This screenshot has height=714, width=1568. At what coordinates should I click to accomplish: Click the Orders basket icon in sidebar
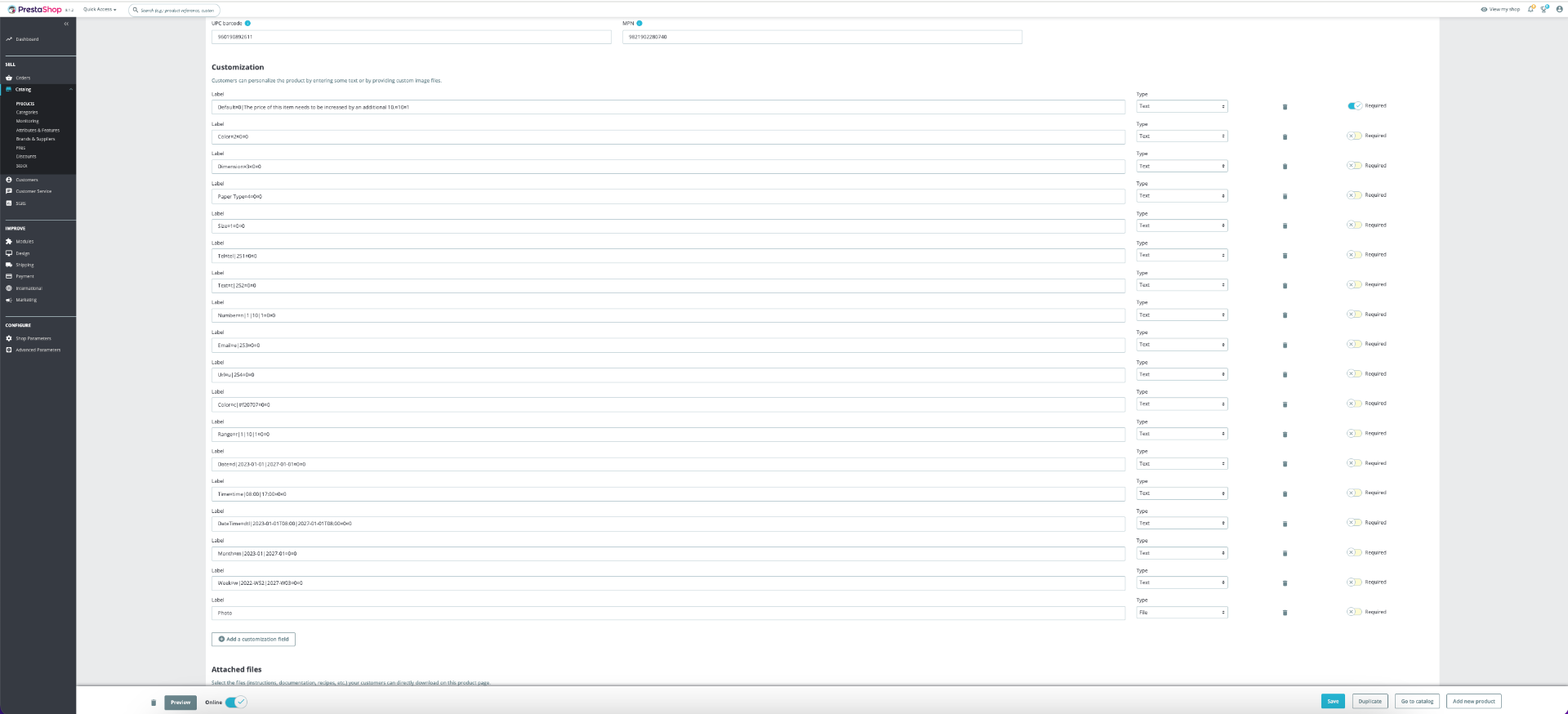coord(9,78)
